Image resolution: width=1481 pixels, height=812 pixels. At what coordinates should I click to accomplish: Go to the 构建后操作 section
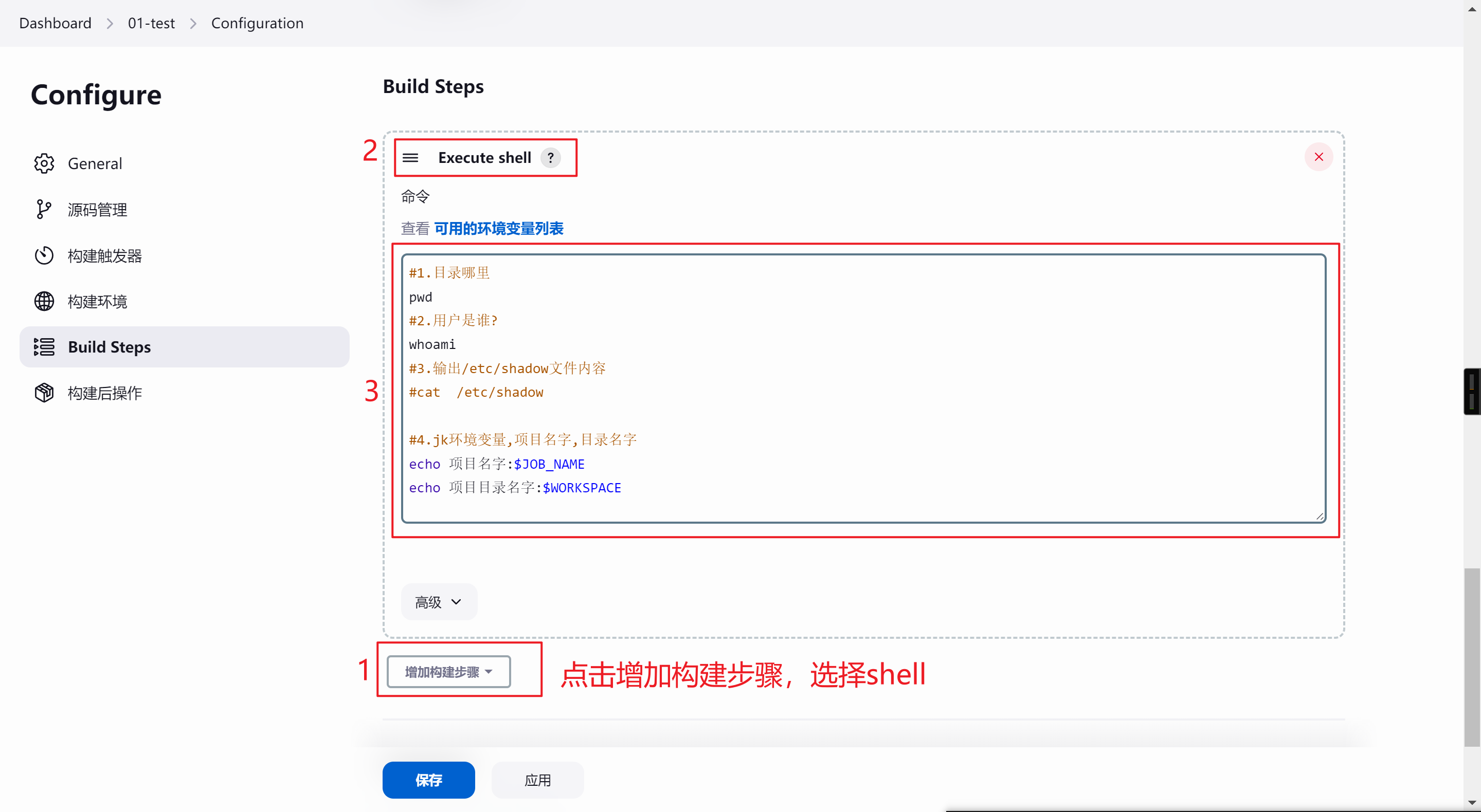click(x=104, y=393)
